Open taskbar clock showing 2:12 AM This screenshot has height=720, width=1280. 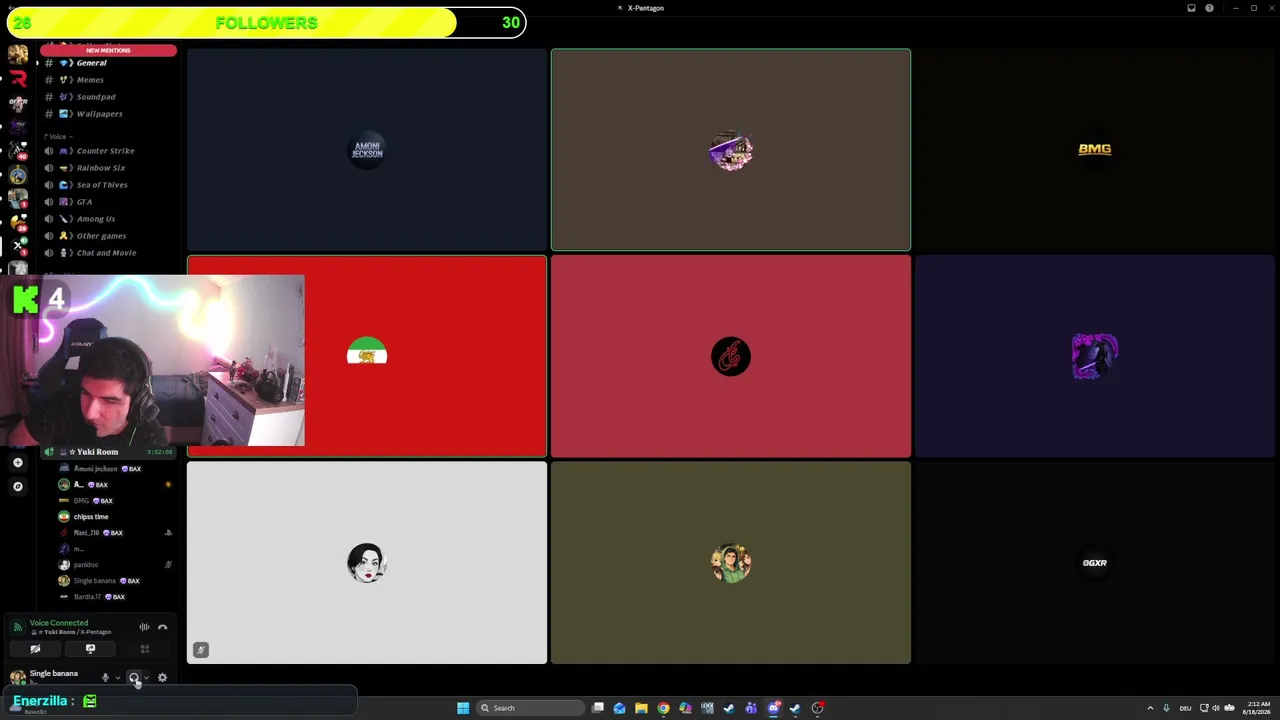pyautogui.click(x=1258, y=708)
